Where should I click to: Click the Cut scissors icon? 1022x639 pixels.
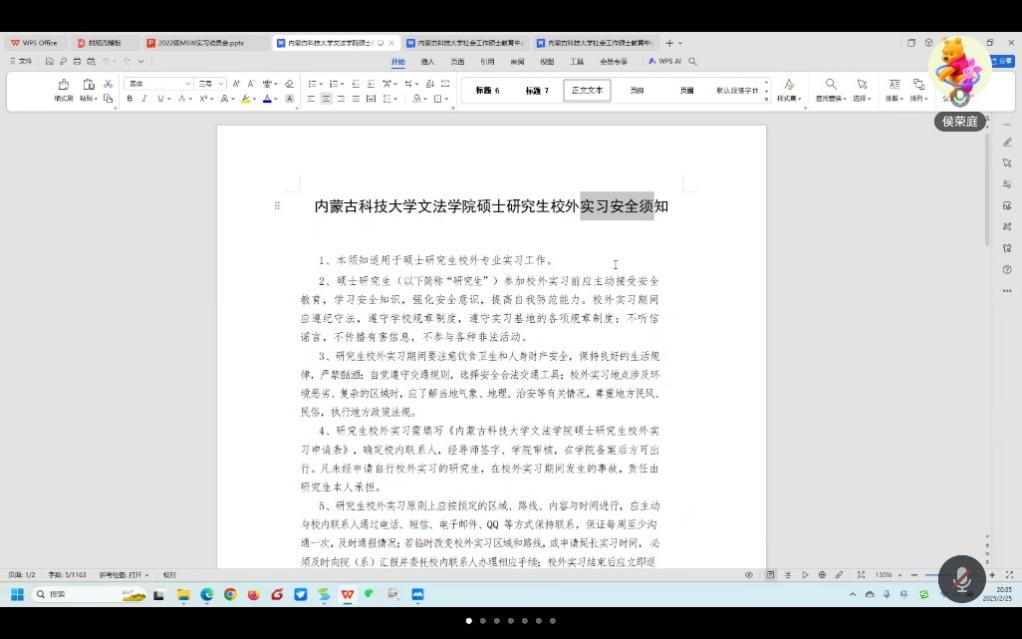coord(108,84)
